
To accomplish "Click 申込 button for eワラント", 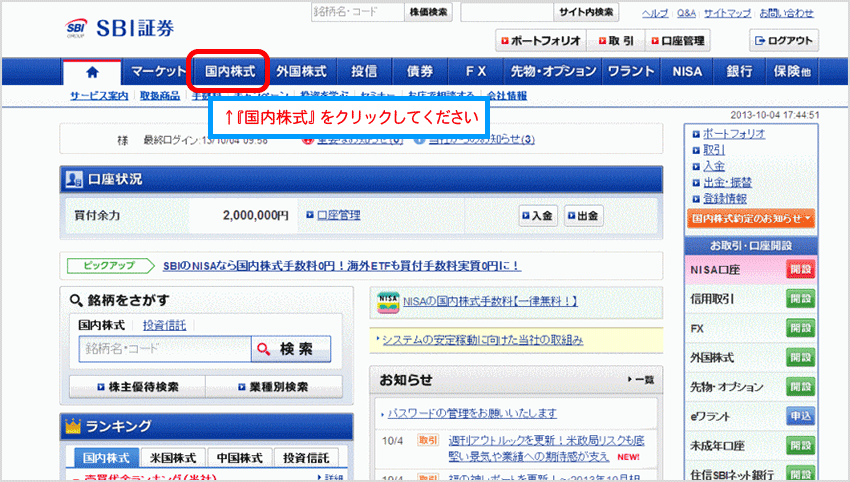I will (x=801, y=416).
